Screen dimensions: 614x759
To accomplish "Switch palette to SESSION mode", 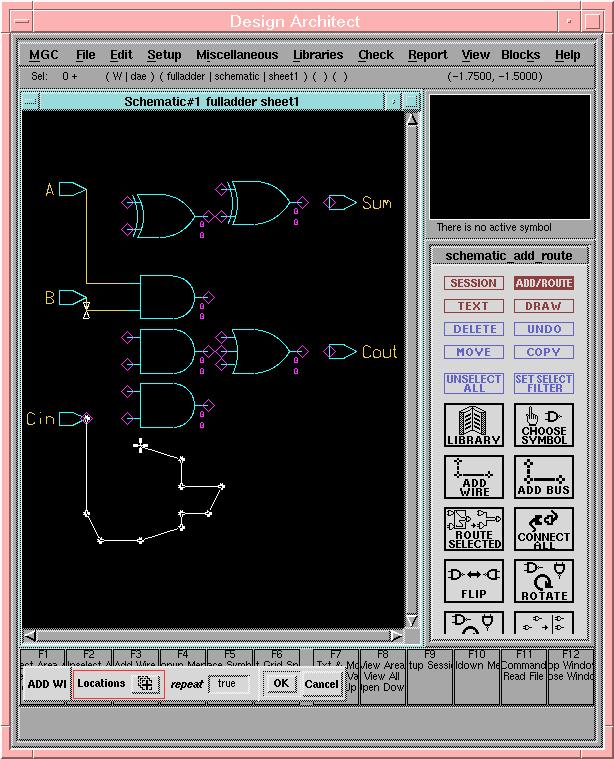I will (x=474, y=283).
